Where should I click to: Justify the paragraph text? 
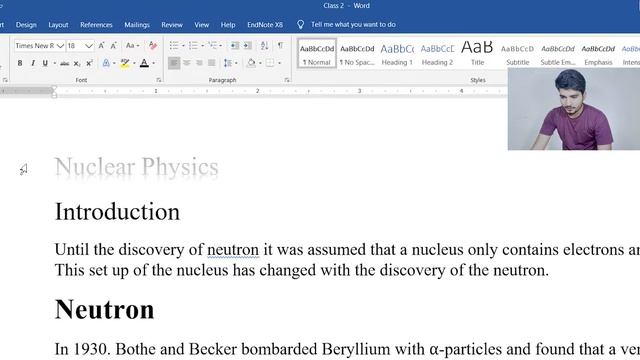211,63
